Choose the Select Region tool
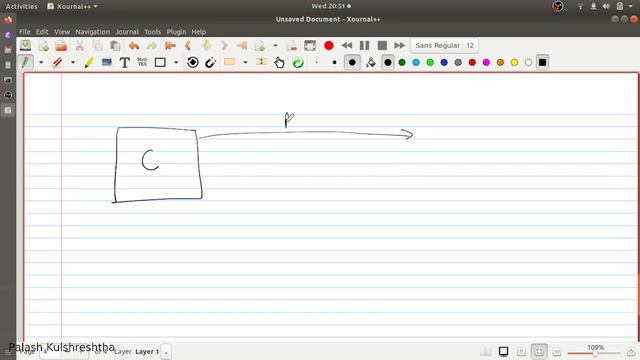This screenshot has height=360, width=640. click(x=229, y=62)
